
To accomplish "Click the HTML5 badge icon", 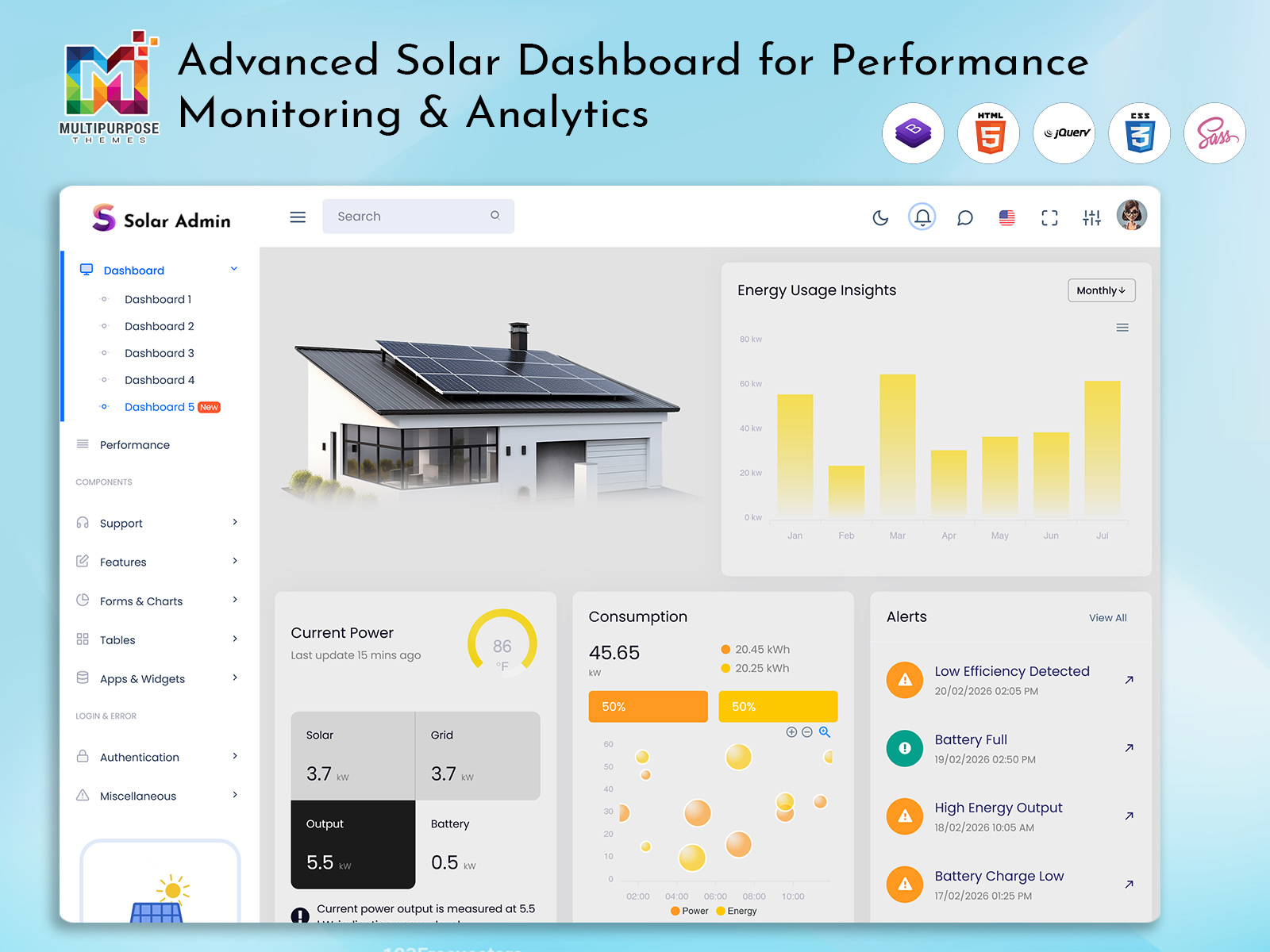I will click(989, 133).
